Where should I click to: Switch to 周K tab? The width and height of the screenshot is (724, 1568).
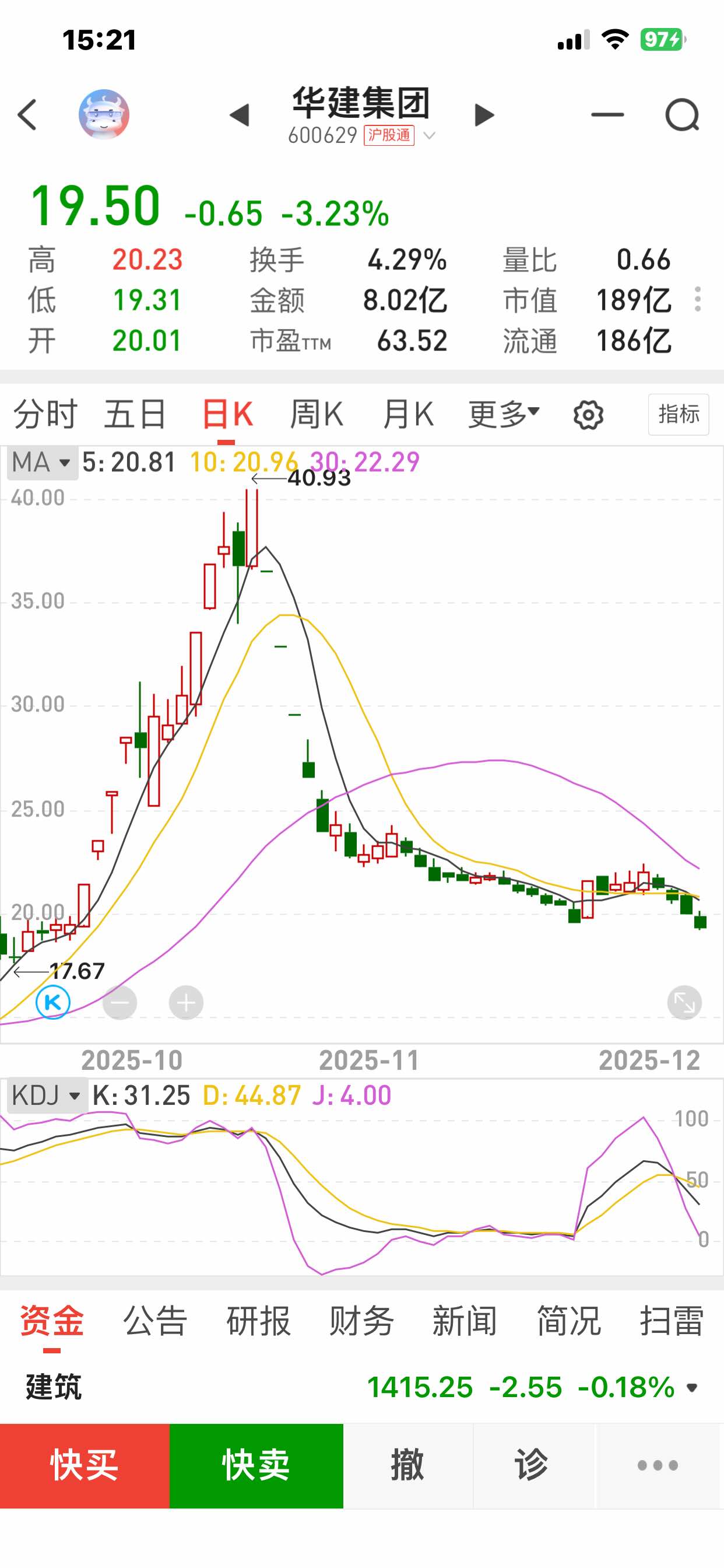[x=317, y=415]
